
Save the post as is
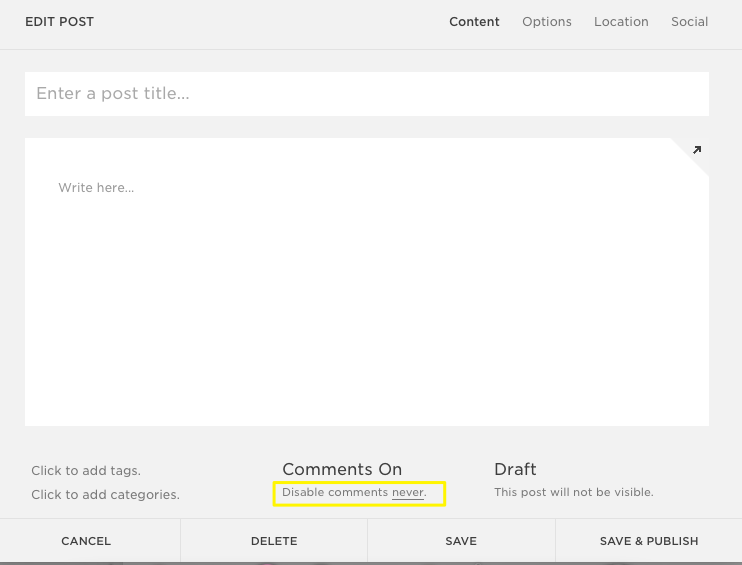[x=461, y=541]
